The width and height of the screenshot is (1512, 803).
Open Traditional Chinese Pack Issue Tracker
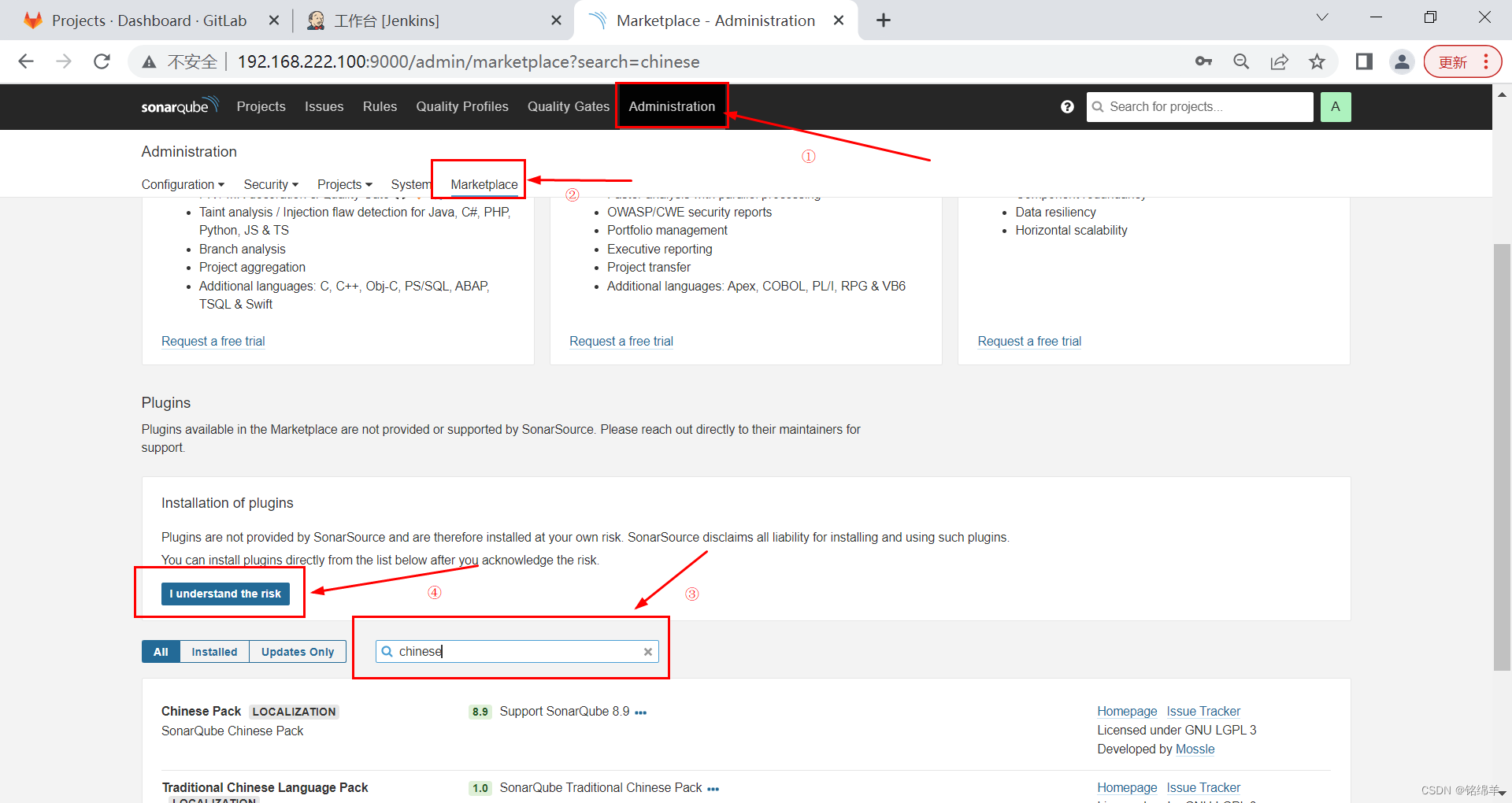[1203, 787]
